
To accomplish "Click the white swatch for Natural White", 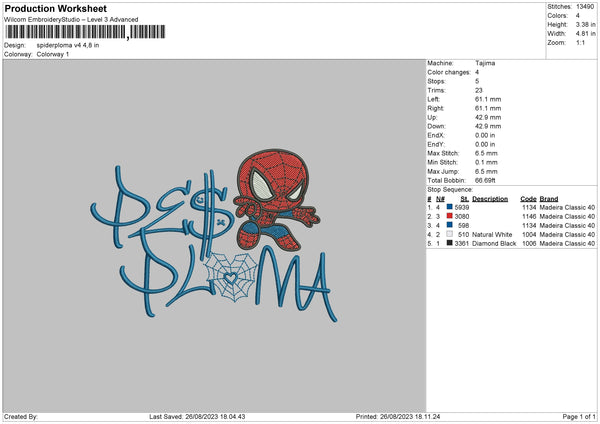I will pos(450,234).
